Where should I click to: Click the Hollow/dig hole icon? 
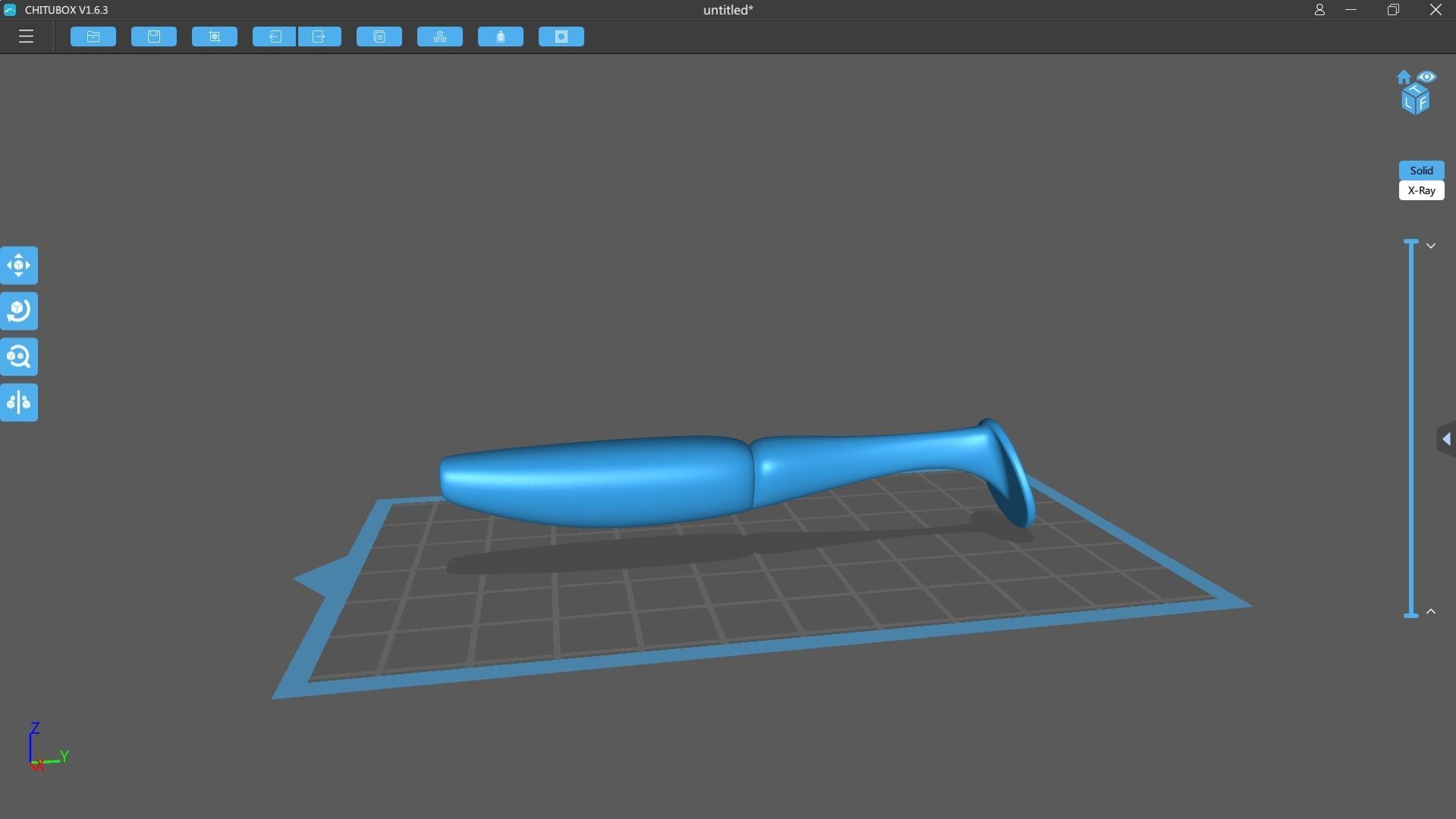point(561,36)
